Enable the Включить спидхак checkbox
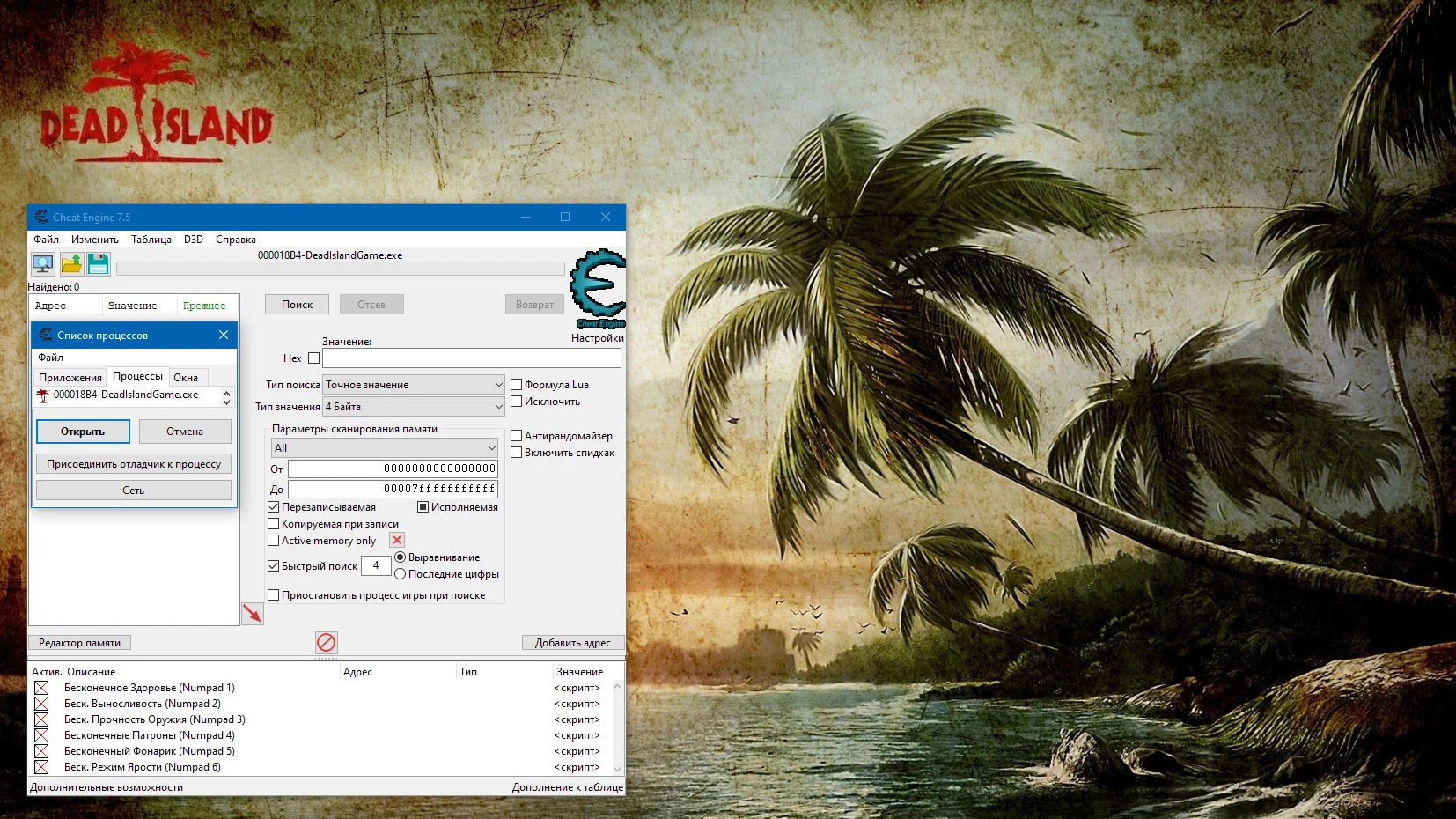This screenshot has width=1456, height=819. 517,452
